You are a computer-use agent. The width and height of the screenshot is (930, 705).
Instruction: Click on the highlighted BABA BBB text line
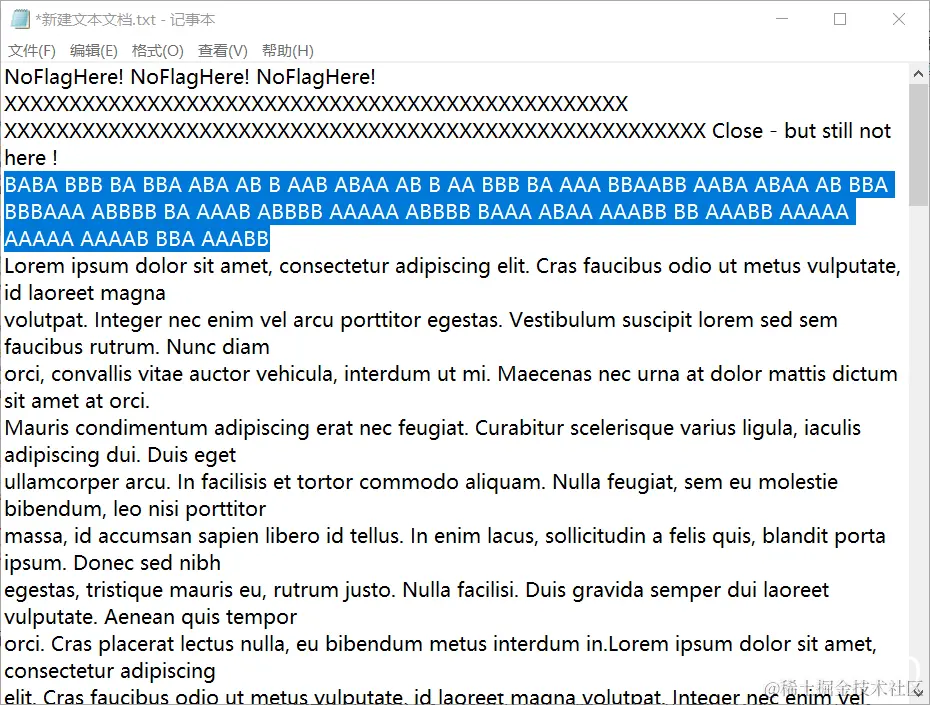(x=446, y=185)
